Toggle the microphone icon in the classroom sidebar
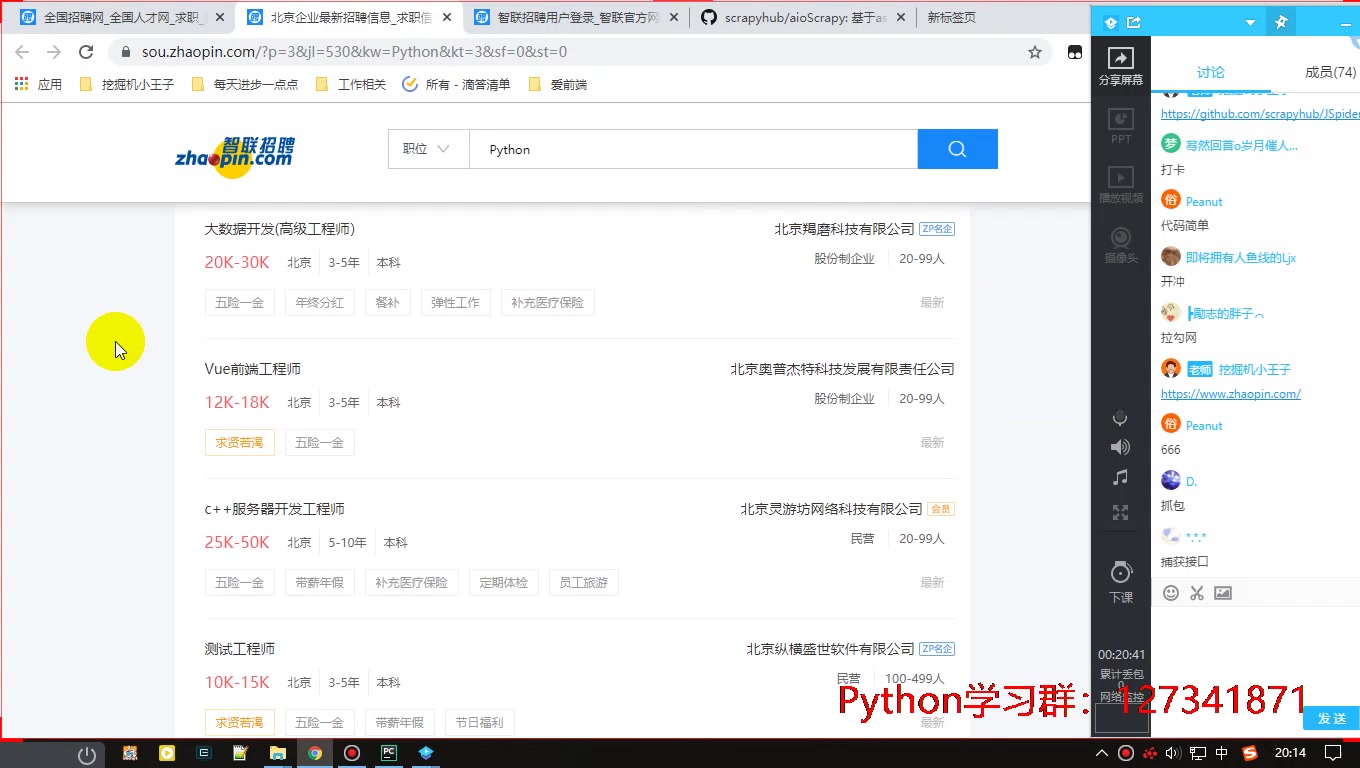Image resolution: width=1360 pixels, height=768 pixels. pyautogui.click(x=1120, y=418)
